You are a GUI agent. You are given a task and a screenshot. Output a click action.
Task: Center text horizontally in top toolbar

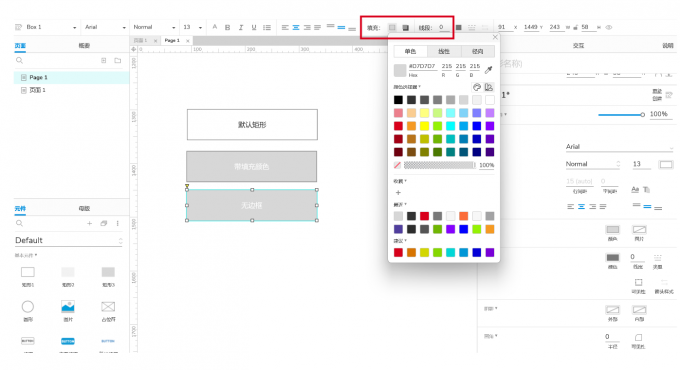[x=296, y=27]
